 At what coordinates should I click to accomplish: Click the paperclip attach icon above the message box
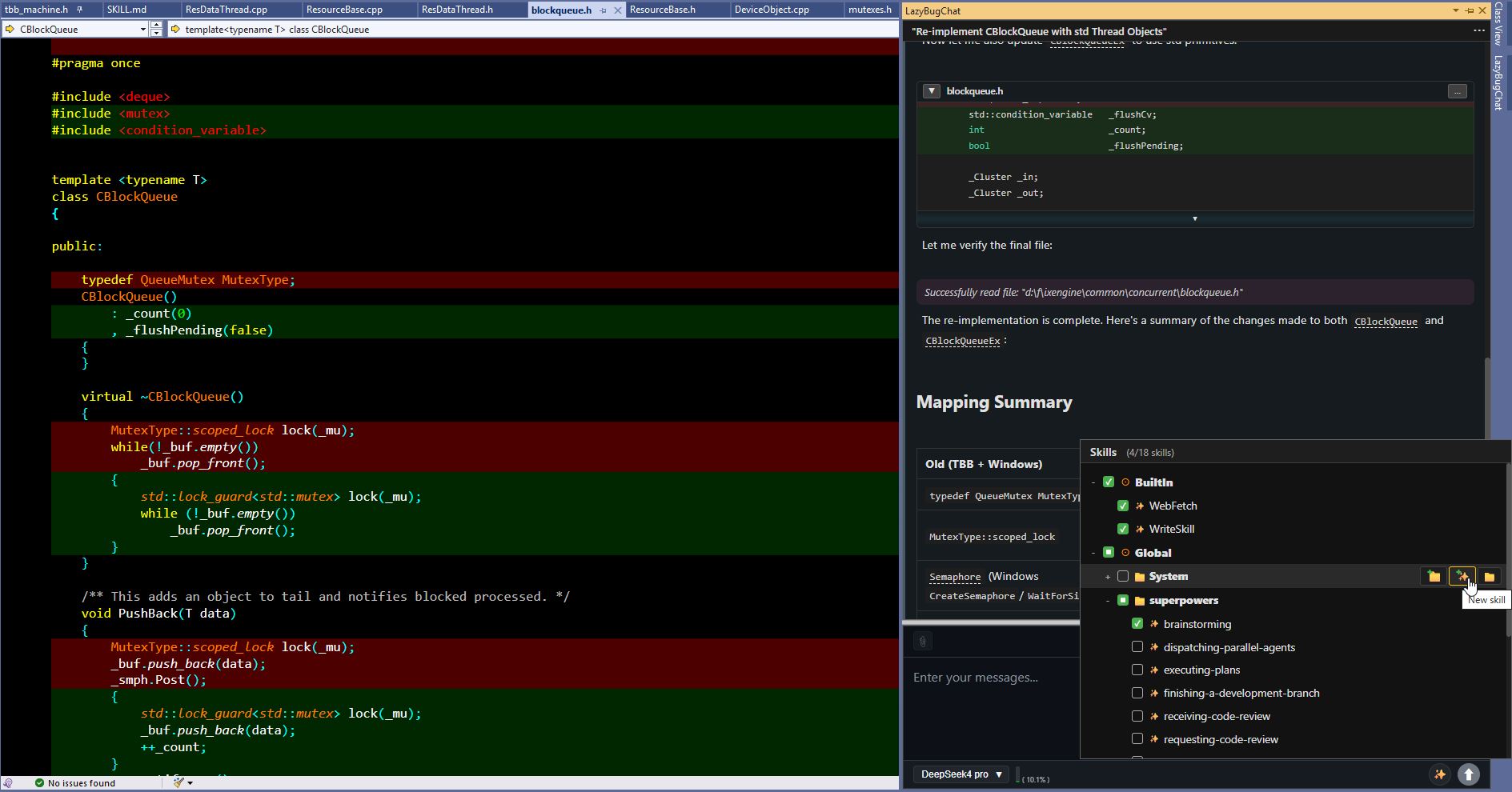coord(923,641)
